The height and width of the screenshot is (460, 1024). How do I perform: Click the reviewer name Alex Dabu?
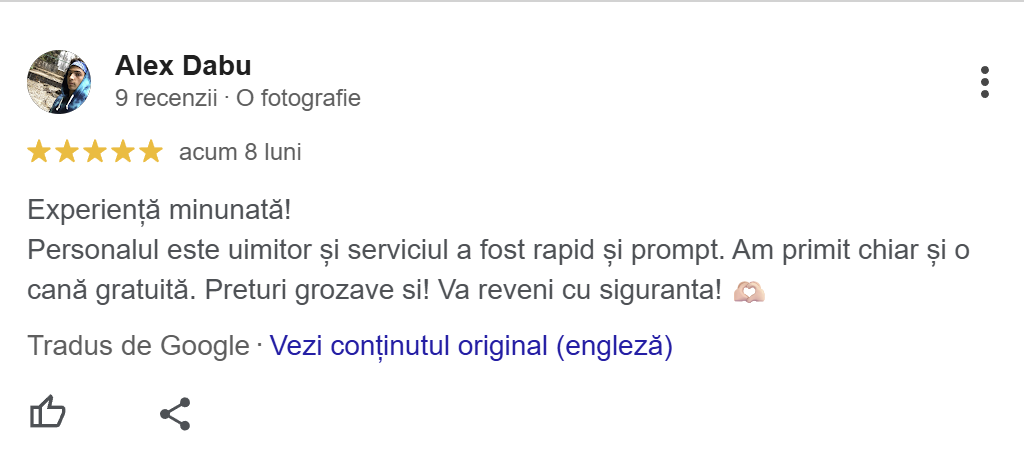coord(183,66)
